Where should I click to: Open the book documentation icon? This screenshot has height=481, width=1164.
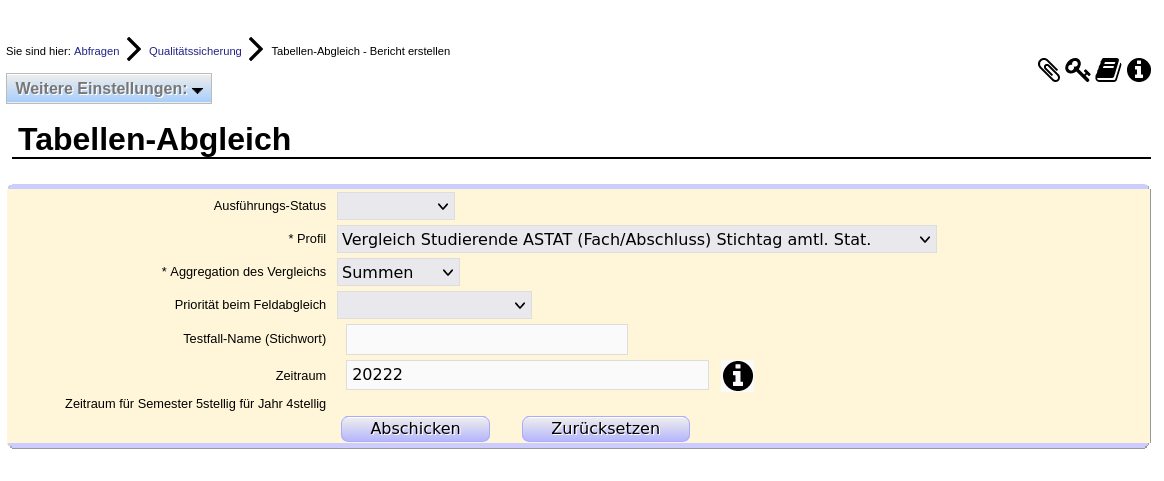coord(1108,70)
